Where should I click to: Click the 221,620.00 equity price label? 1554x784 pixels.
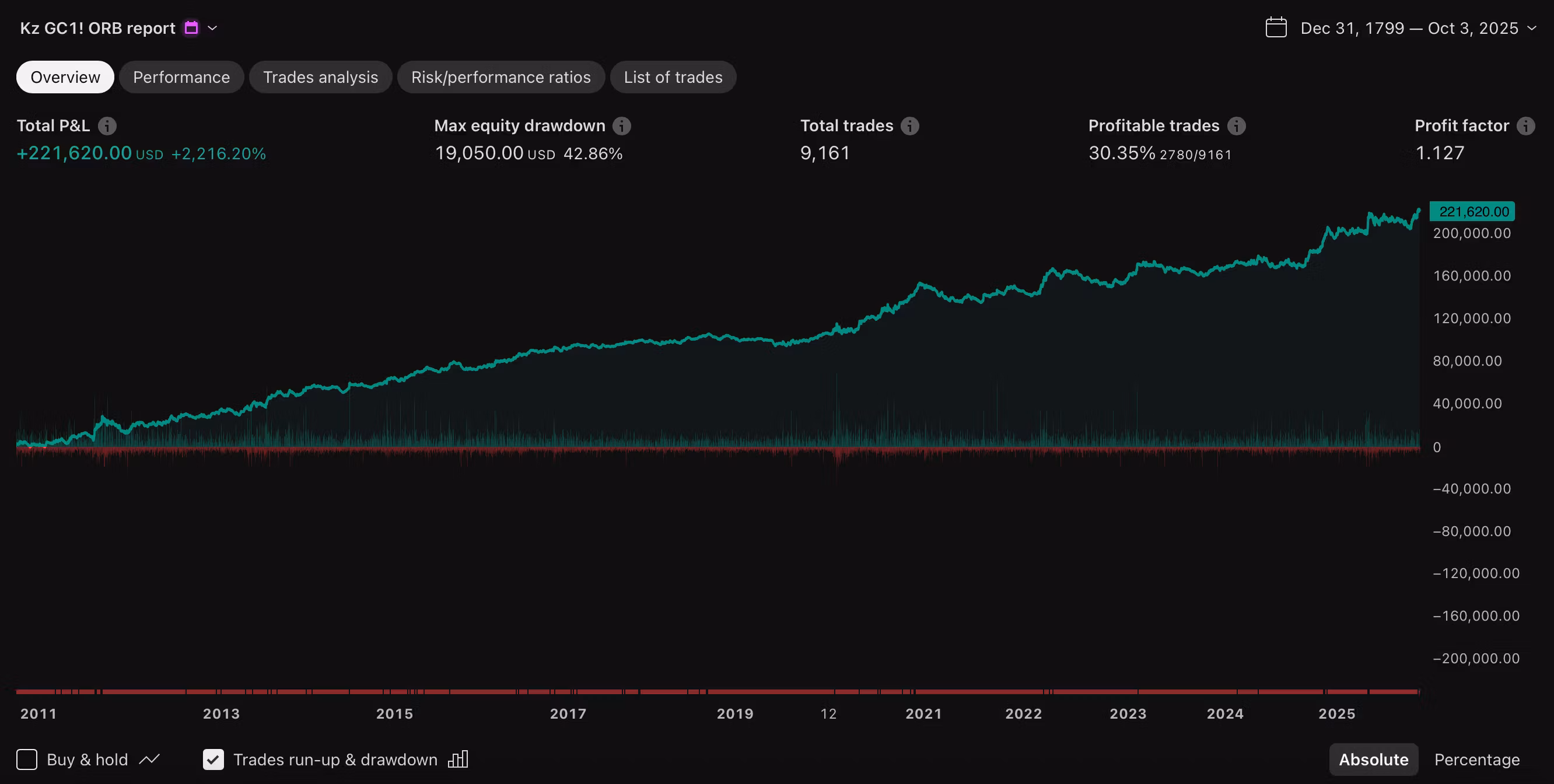coord(1472,212)
